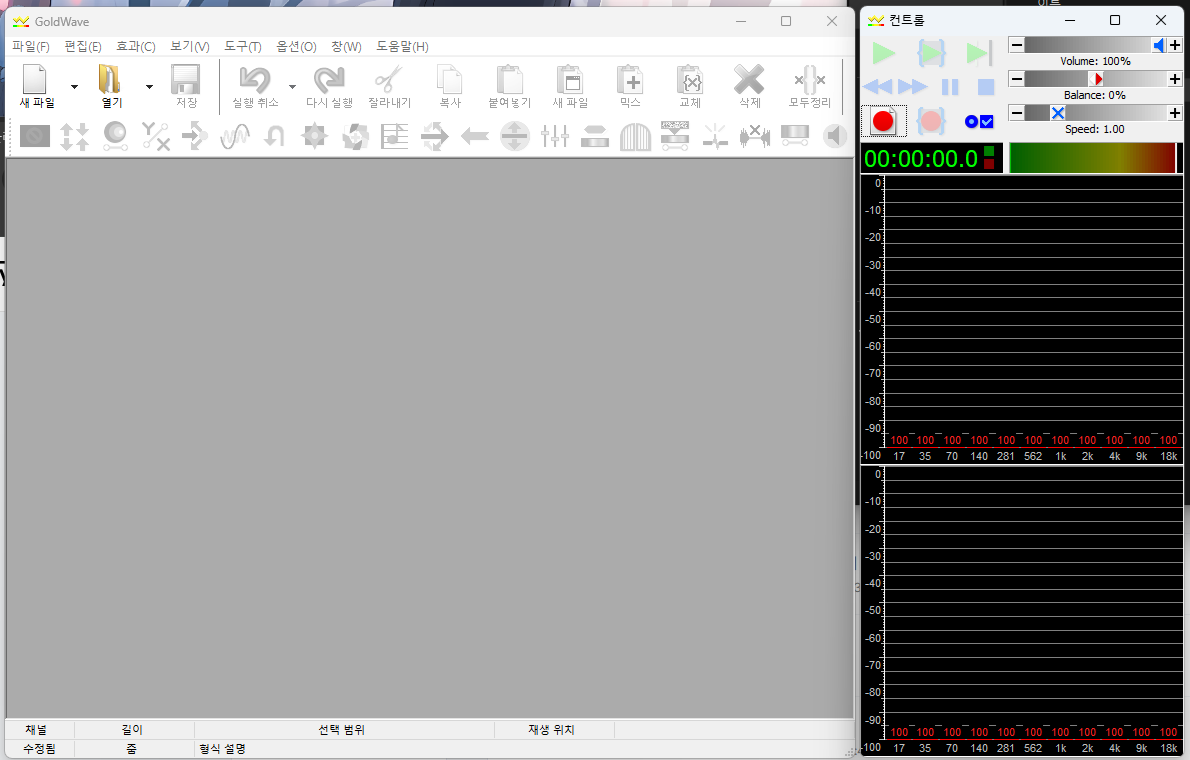
Task: Click the blue pause button
Action: [x=950, y=87]
